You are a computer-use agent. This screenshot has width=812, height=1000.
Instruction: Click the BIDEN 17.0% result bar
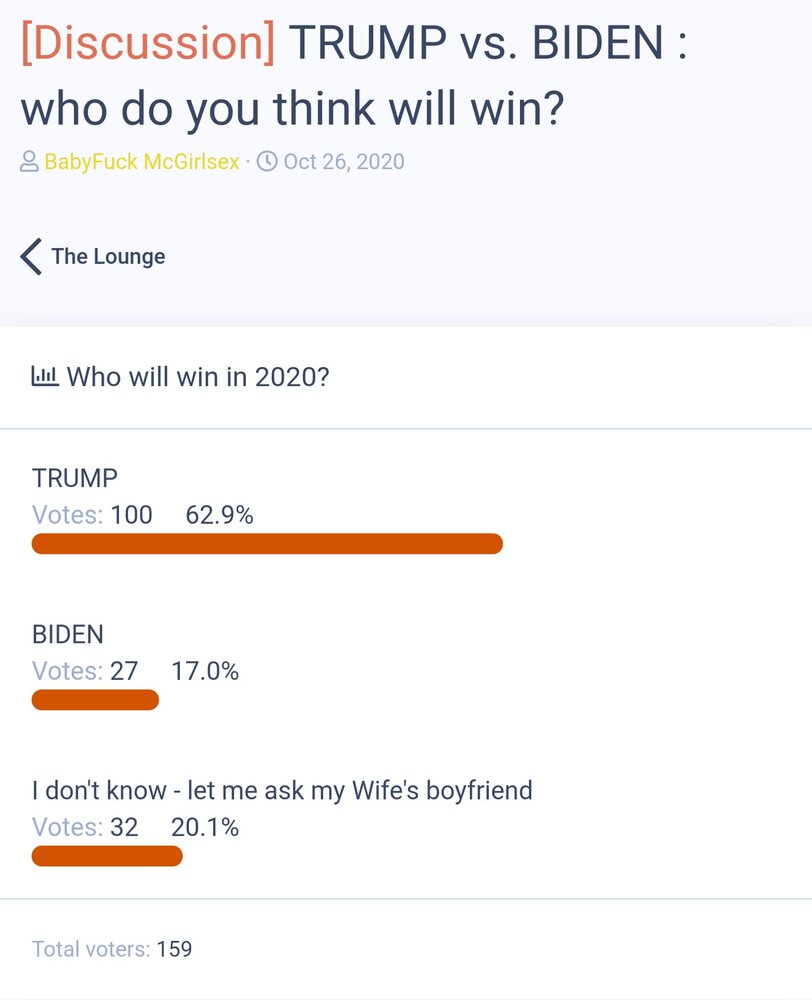[95, 700]
